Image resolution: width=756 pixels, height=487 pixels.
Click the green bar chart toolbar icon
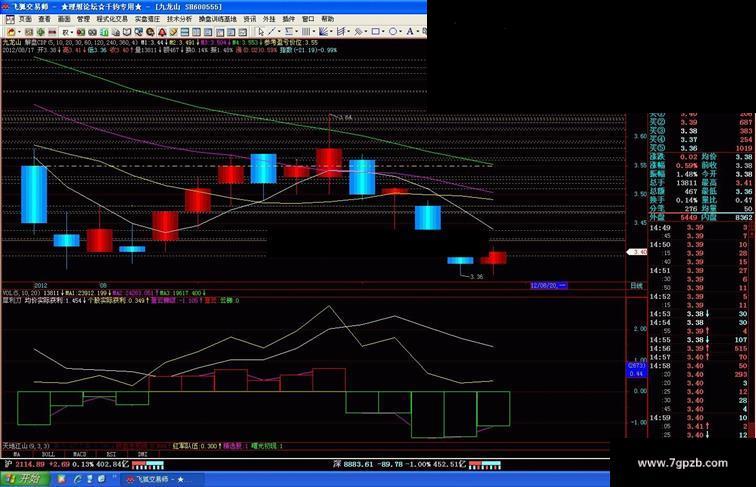(104, 32)
